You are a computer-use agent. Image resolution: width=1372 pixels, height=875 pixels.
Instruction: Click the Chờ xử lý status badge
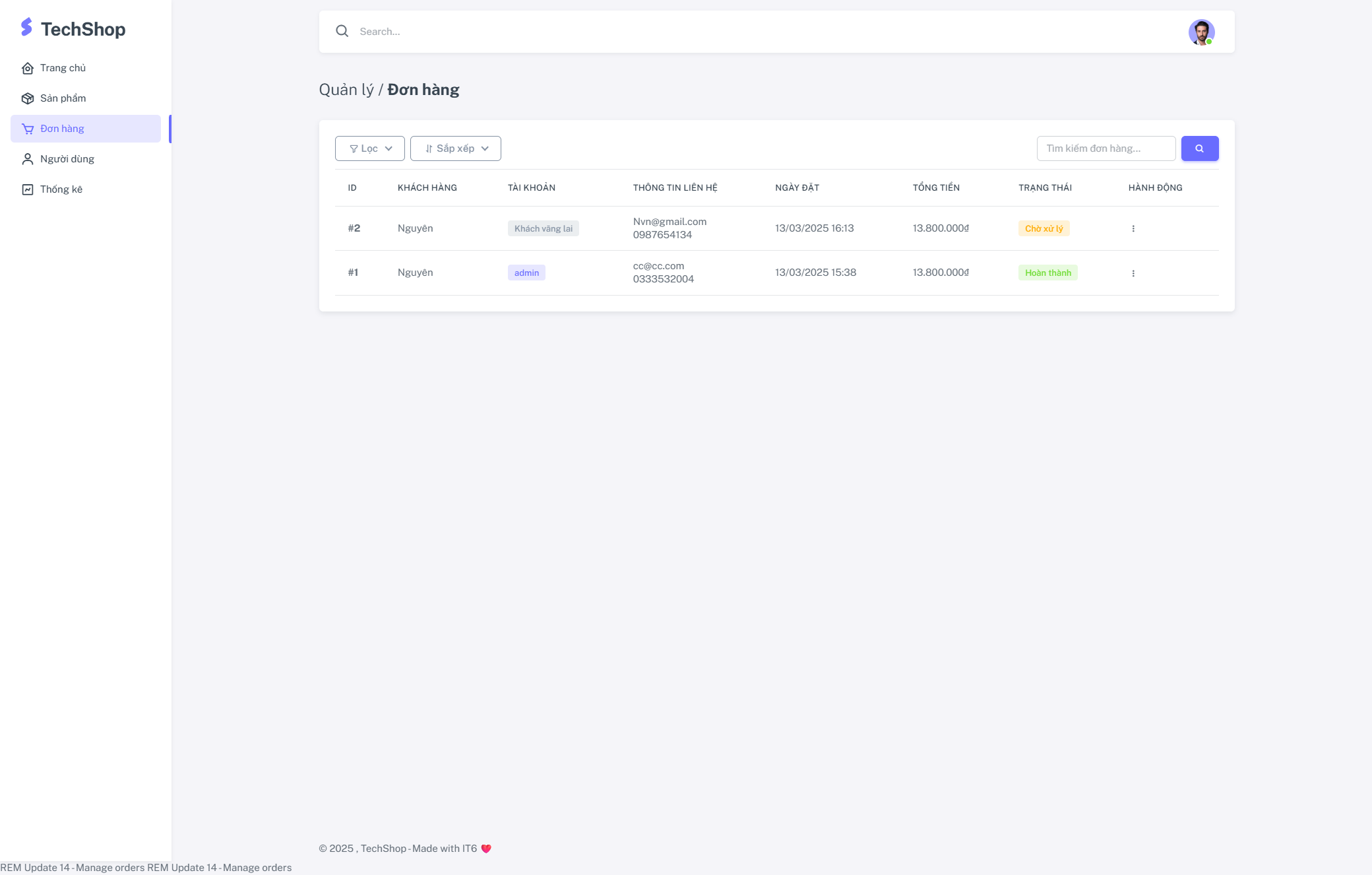coord(1044,228)
